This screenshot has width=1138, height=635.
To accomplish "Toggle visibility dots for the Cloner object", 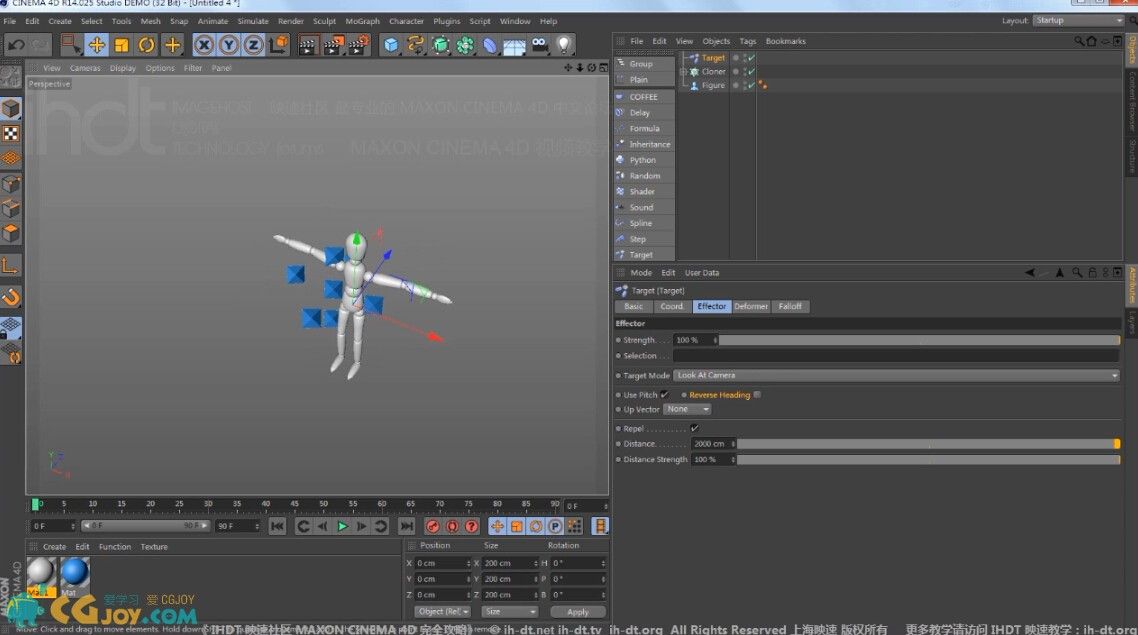I will pos(745,72).
